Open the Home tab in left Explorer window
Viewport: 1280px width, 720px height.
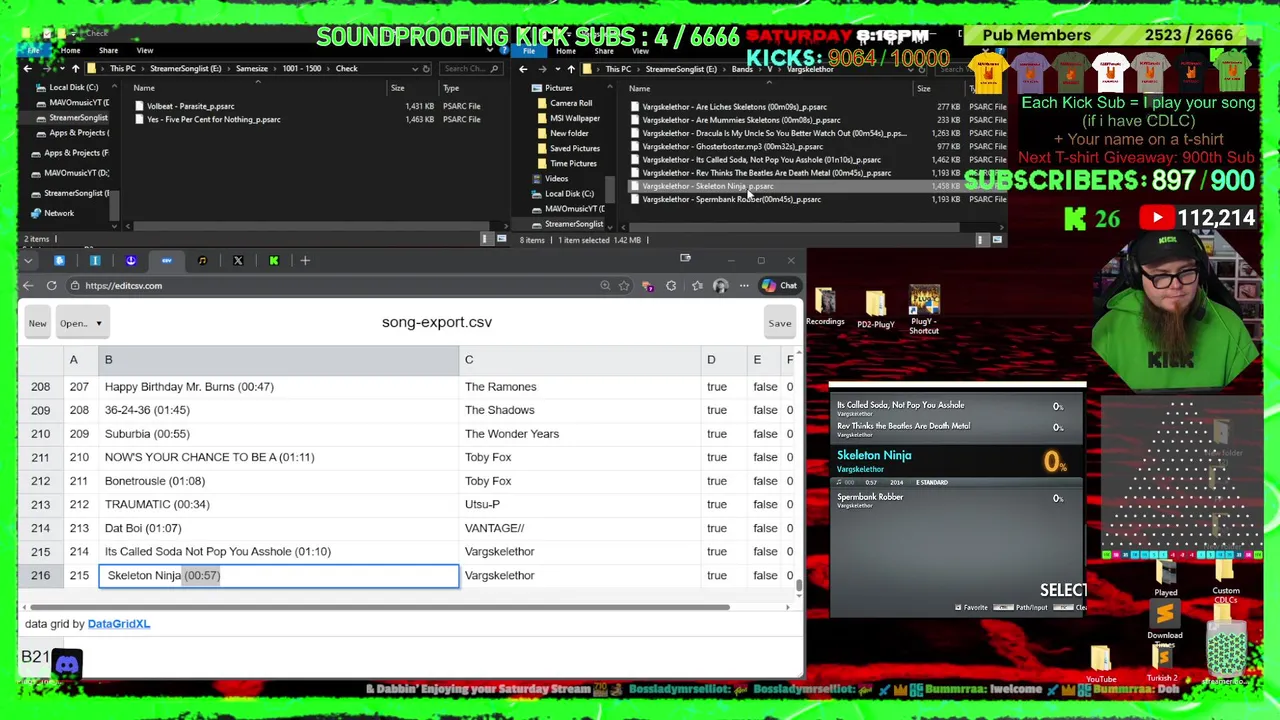coord(70,50)
